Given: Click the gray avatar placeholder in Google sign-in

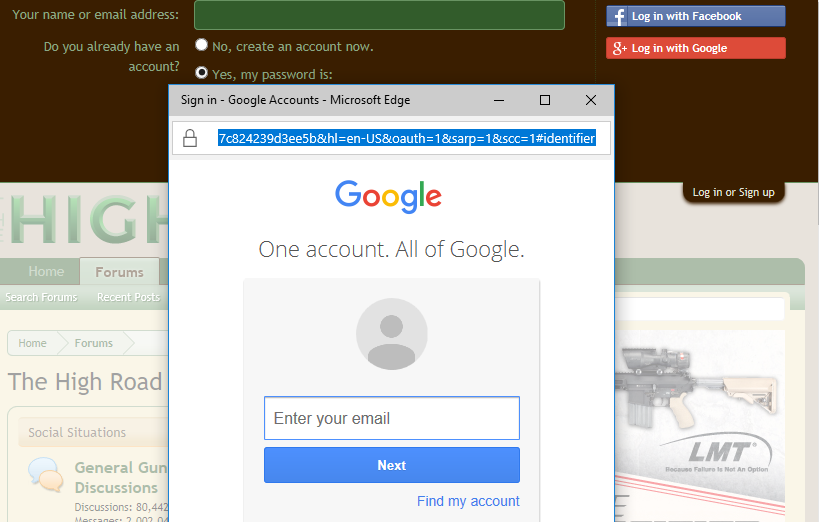Looking at the screenshot, I should point(392,334).
